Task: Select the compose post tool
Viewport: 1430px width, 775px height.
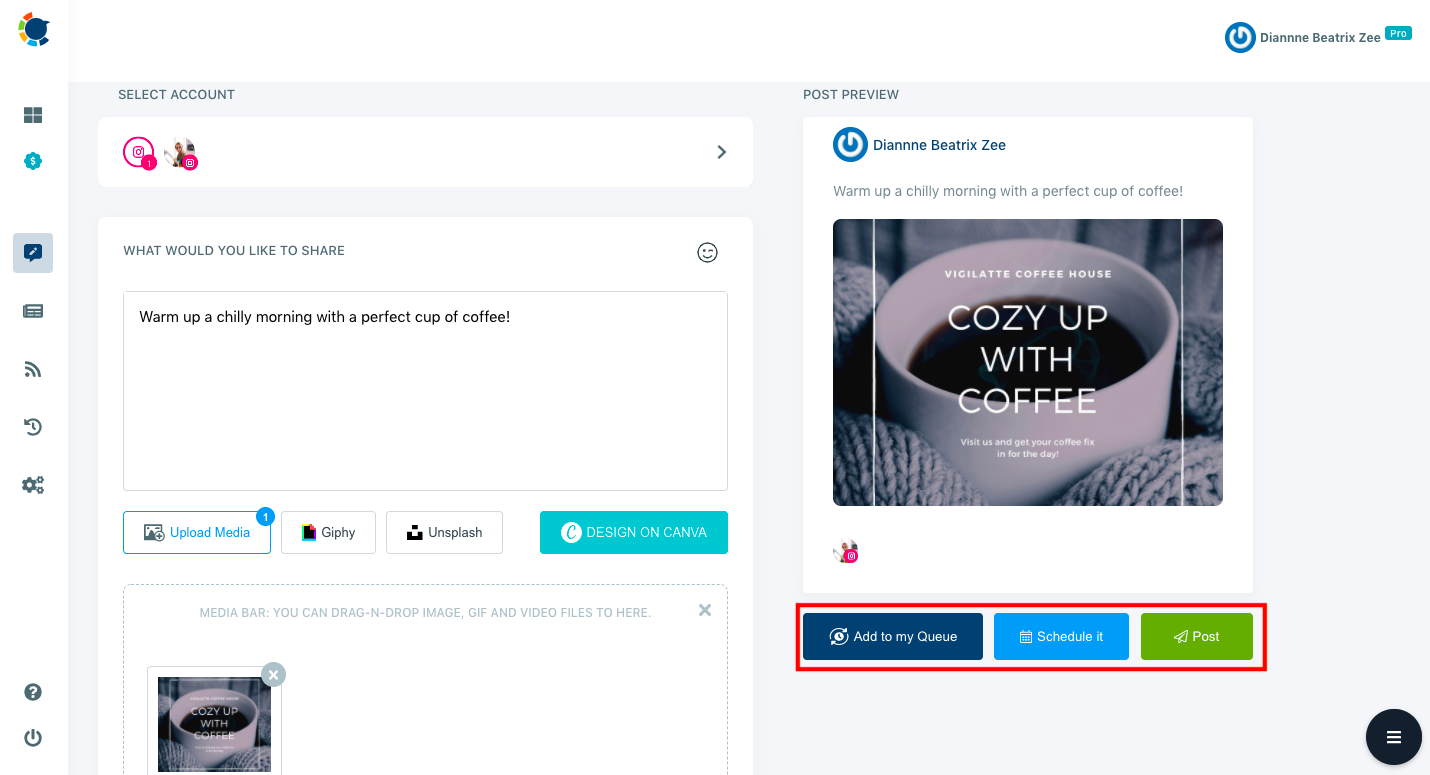Action: click(33, 252)
